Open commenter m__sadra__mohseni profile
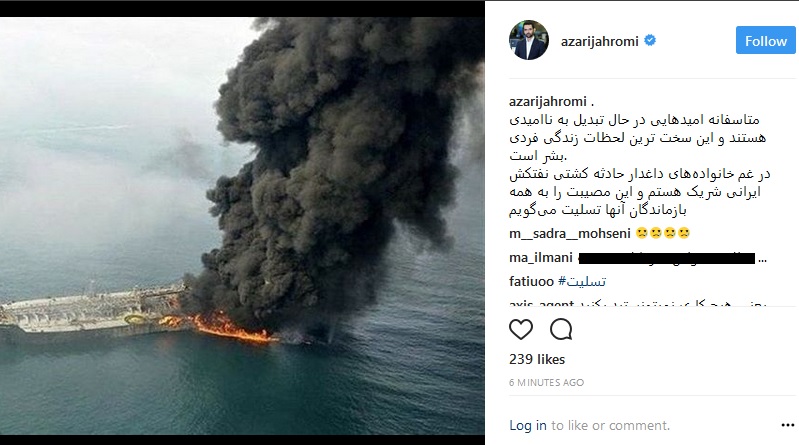Image resolution: width=799 pixels, height=445 pixels. coord(570,233)
